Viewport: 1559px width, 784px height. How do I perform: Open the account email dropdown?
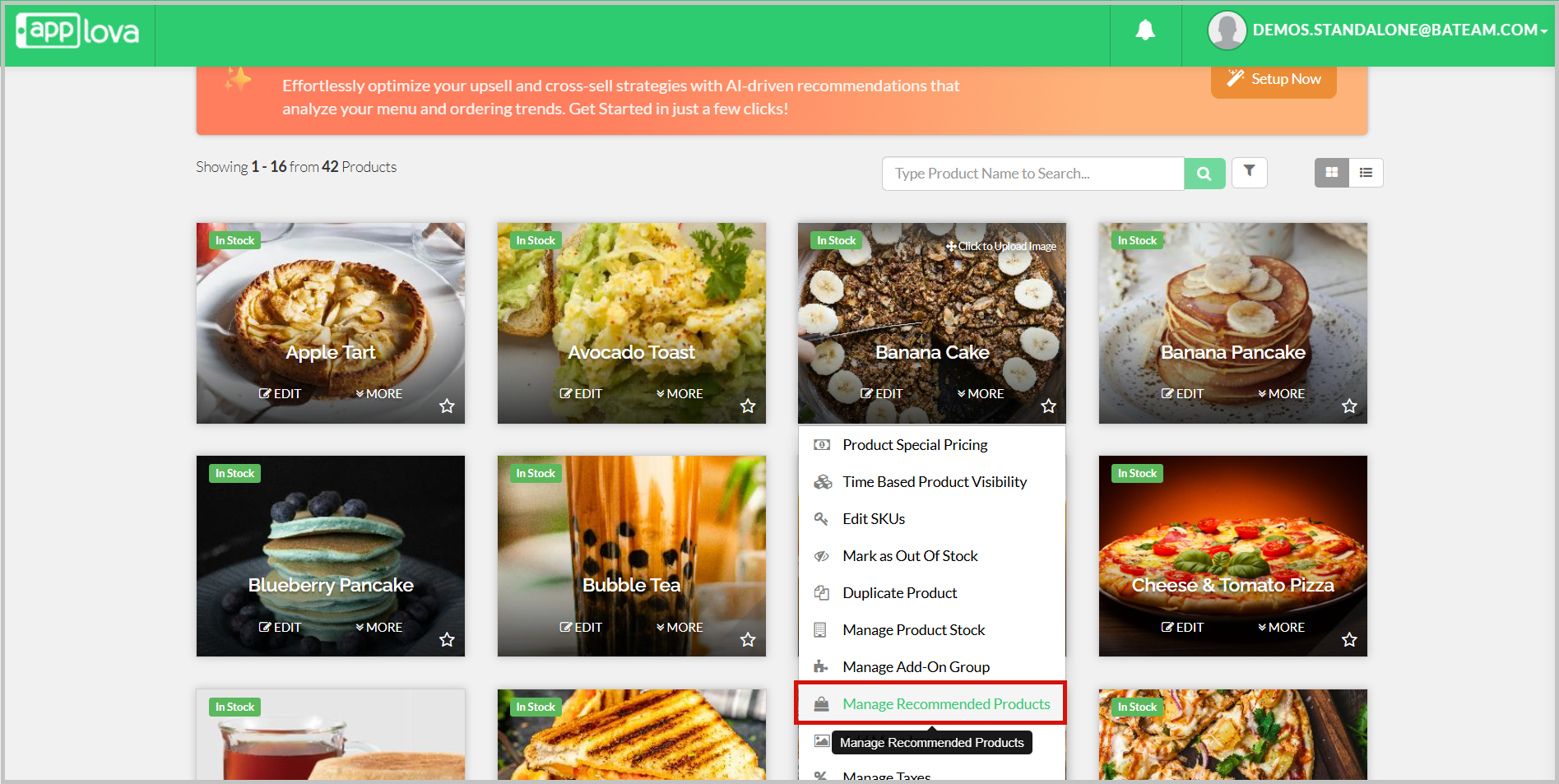(x=1399, y=30)
